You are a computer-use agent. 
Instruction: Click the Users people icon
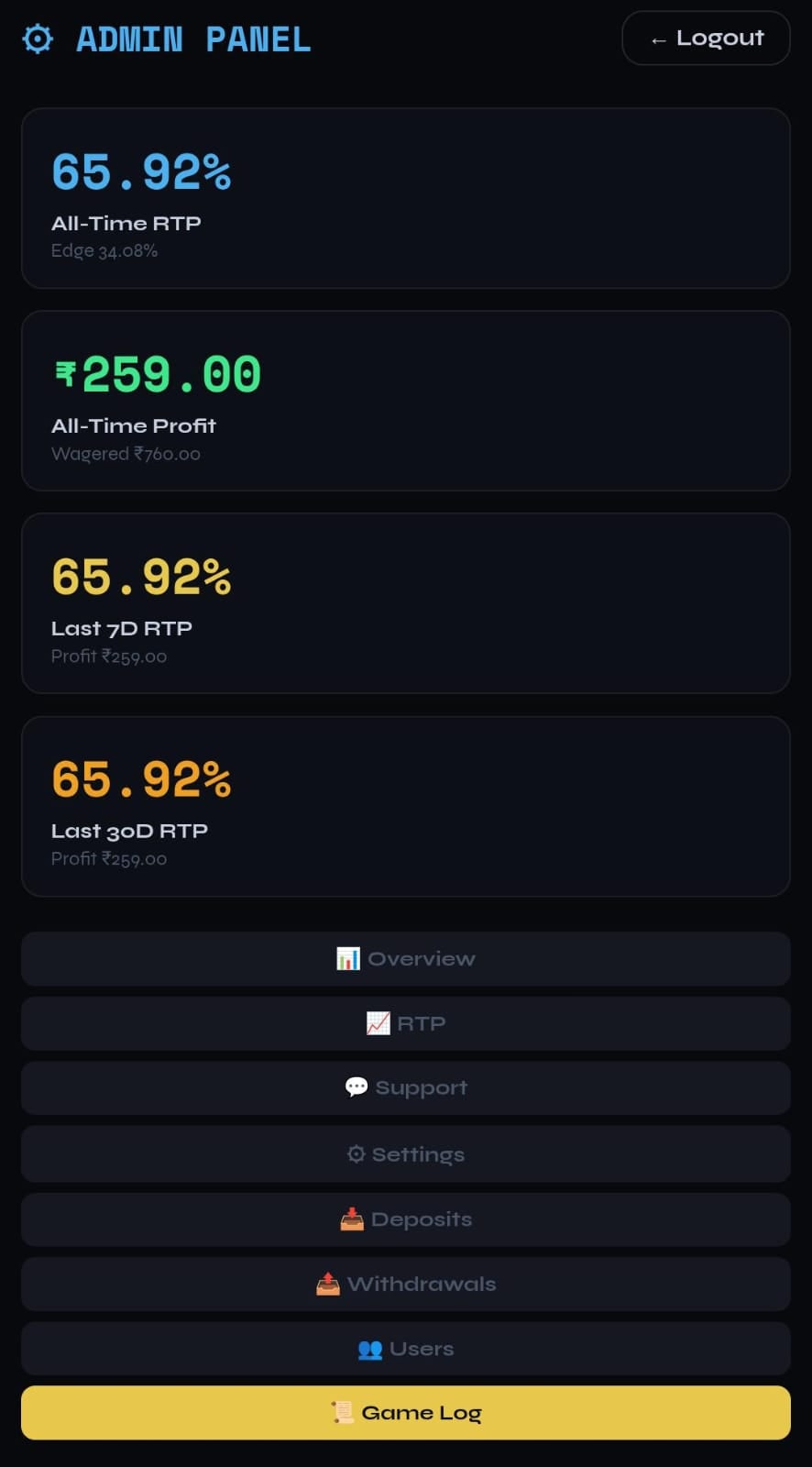370,1349
